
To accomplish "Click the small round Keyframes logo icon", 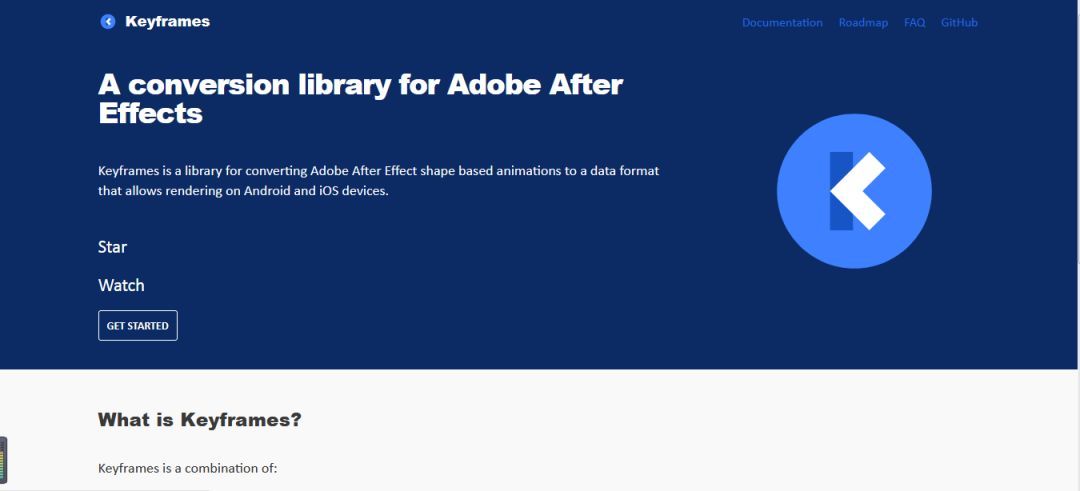I will (108, 22).
